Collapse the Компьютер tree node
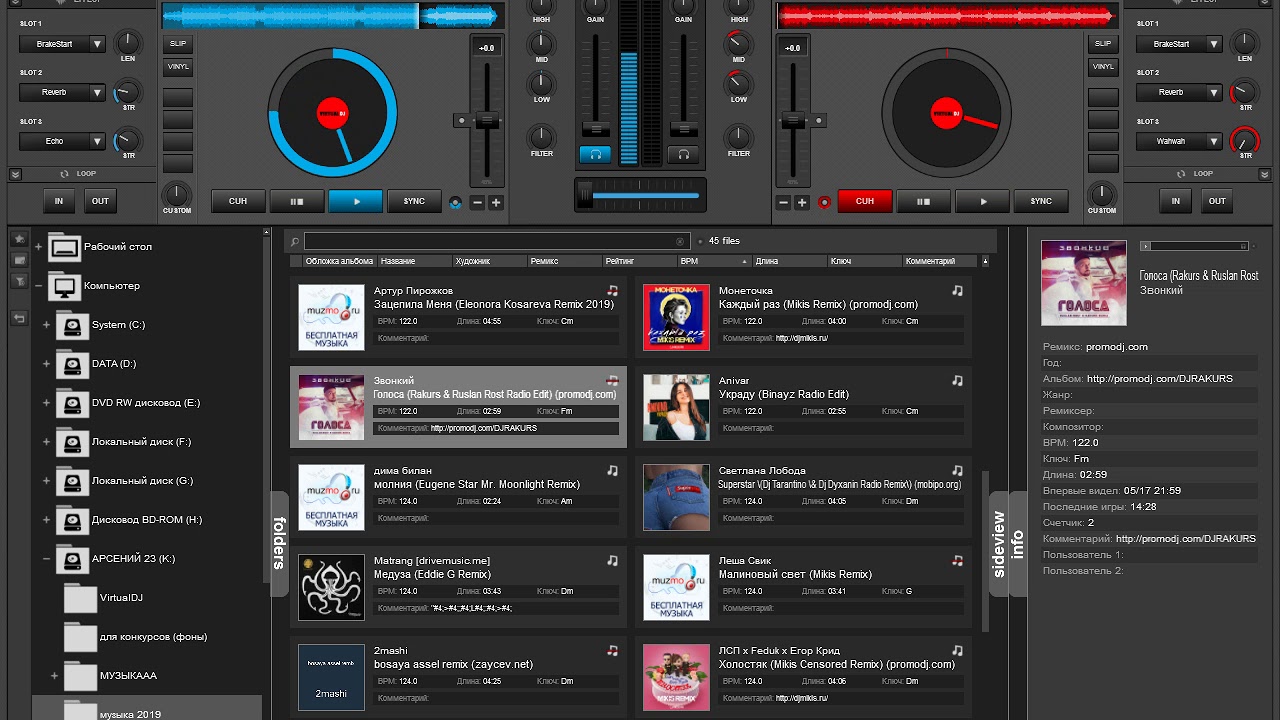The width and height of the screenshot is (1280, 720). tap(39, 286)
